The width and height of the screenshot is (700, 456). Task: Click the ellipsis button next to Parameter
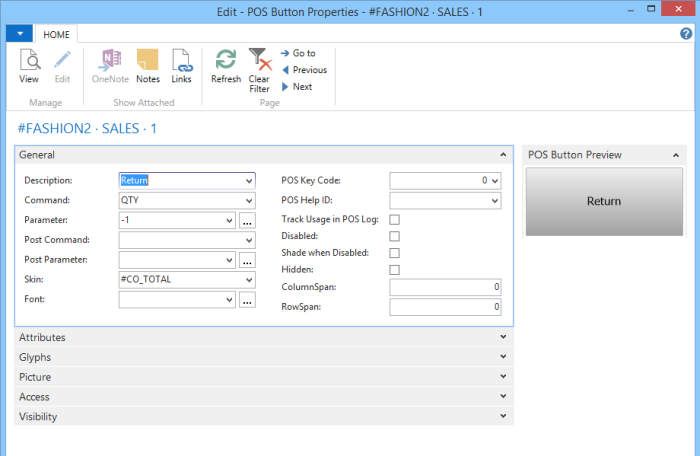coord(247,220)
